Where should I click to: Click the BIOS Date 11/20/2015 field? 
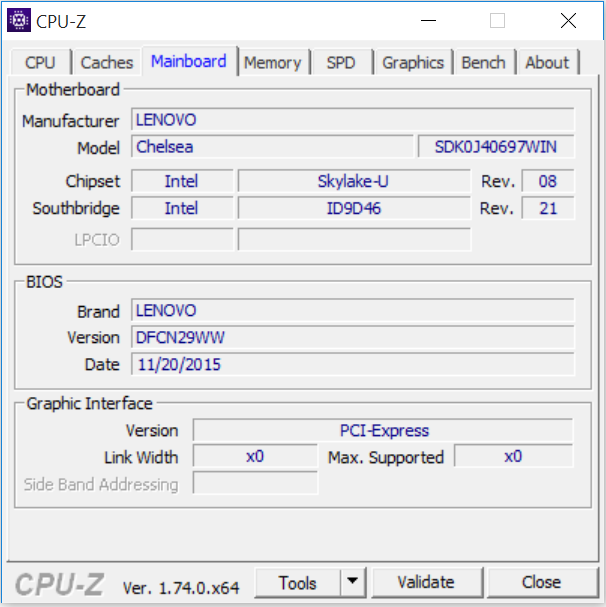point(353,364)
